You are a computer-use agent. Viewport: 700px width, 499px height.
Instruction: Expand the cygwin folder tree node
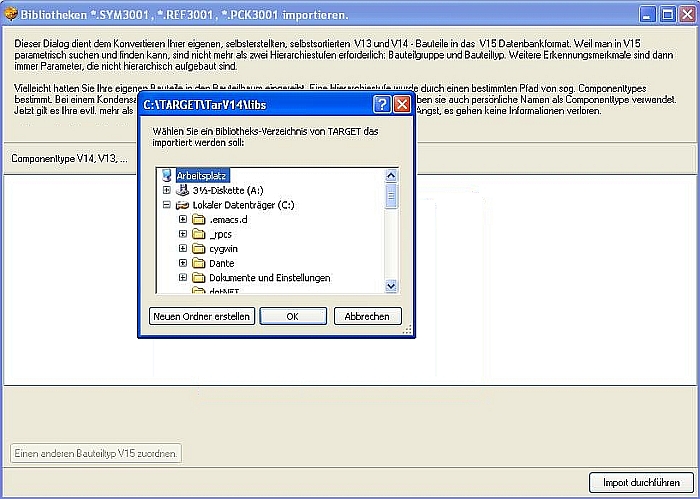point(183,248)
